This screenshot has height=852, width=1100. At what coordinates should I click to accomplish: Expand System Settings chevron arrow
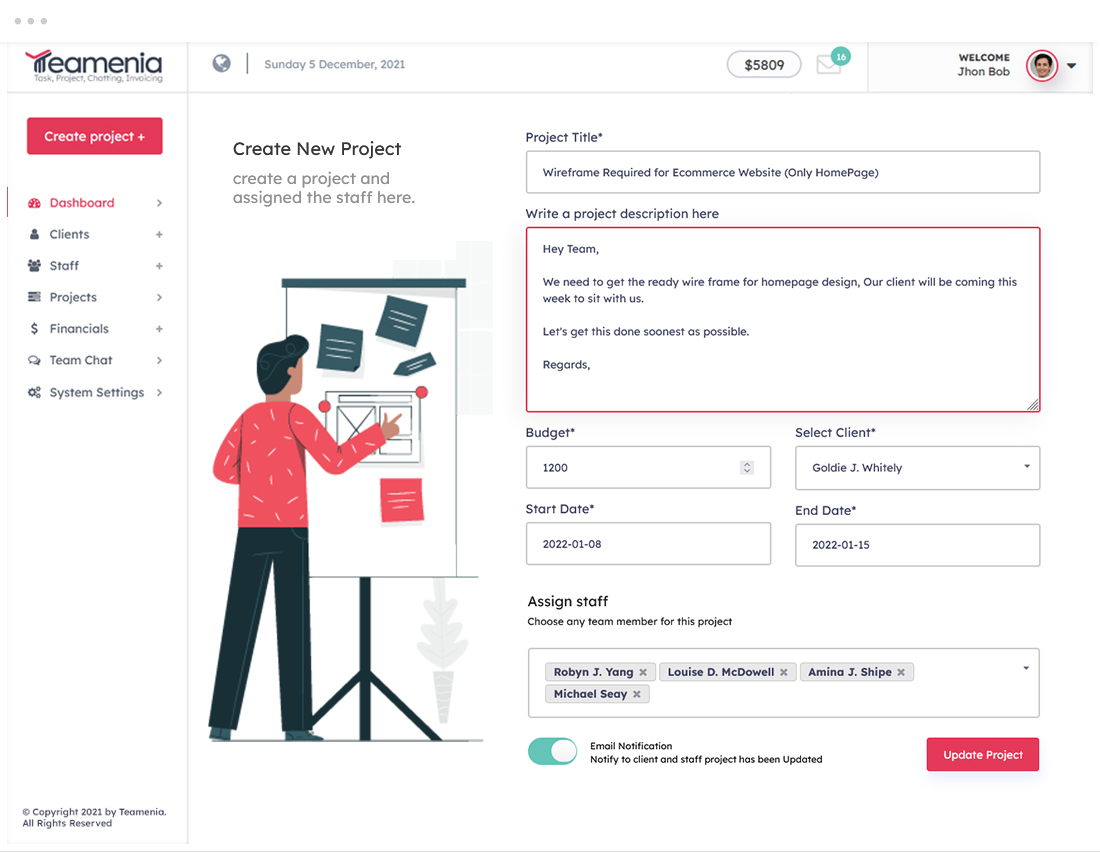tap(159, 392)
